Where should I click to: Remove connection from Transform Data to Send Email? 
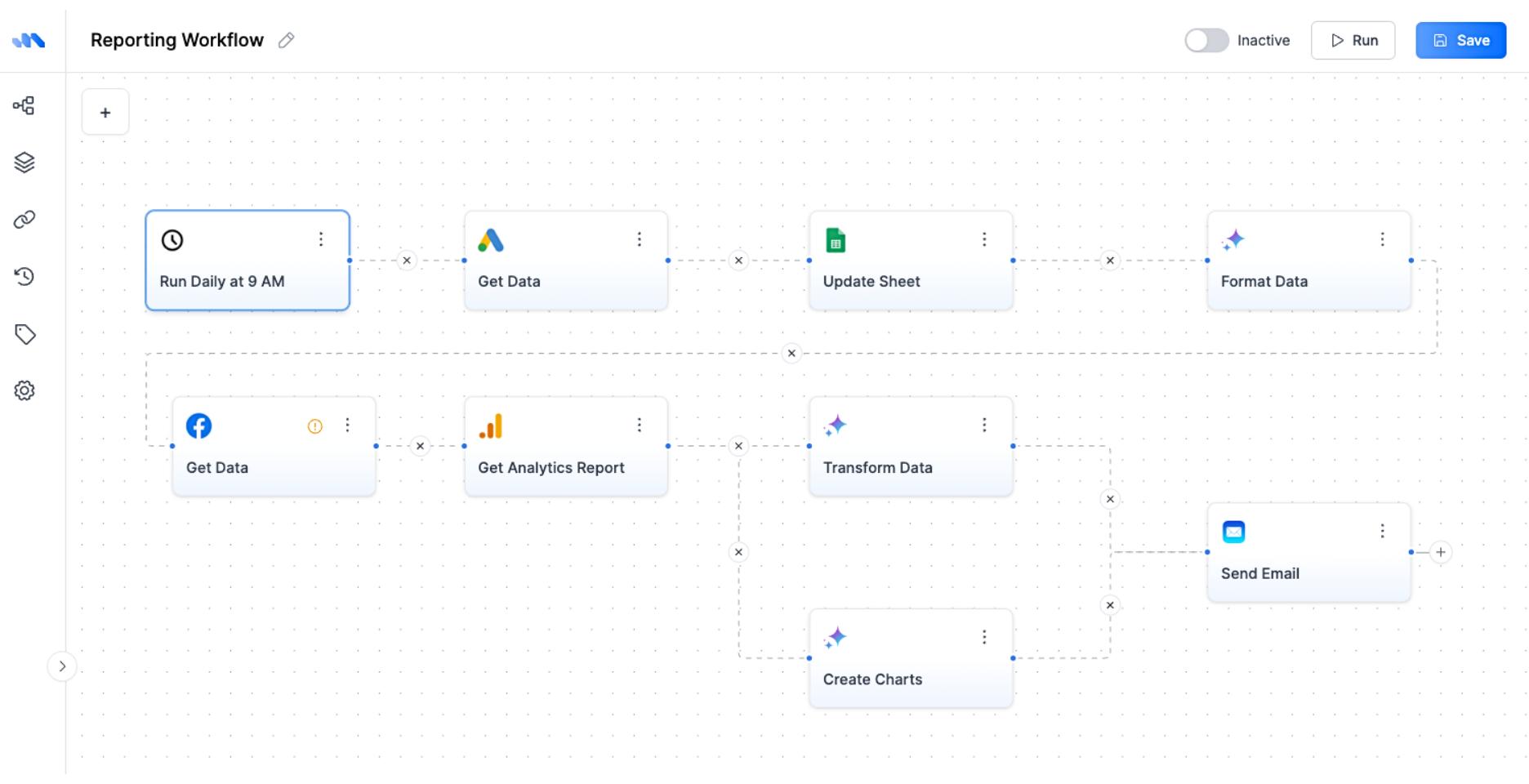pos(1110,499)
